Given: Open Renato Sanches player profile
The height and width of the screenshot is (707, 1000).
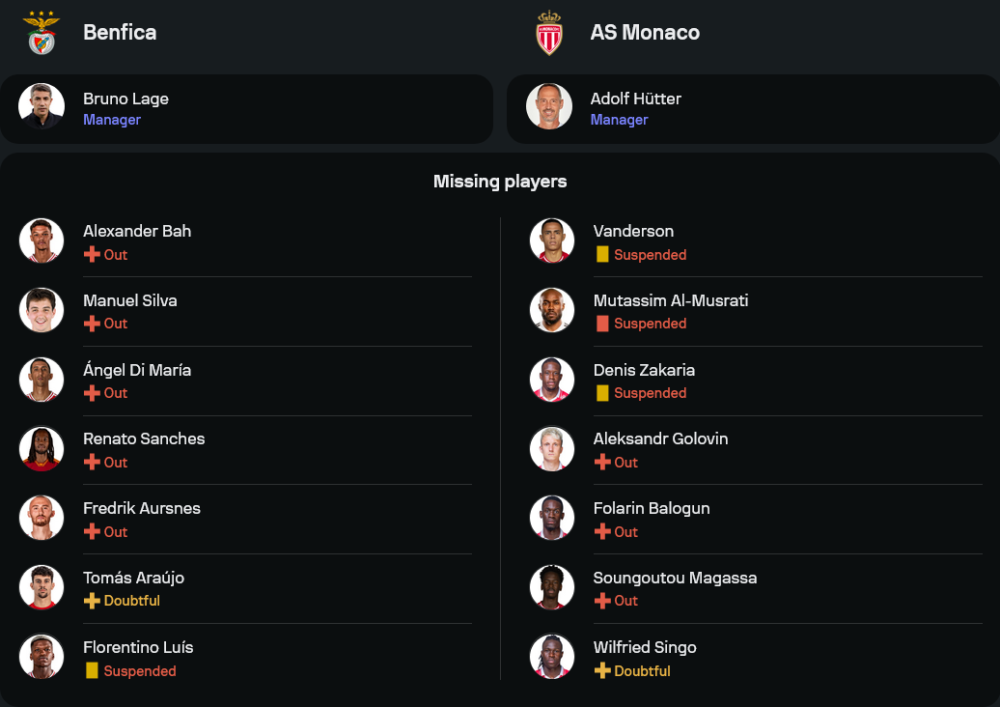Looking at the screenshot, I should tap(144, 439).
